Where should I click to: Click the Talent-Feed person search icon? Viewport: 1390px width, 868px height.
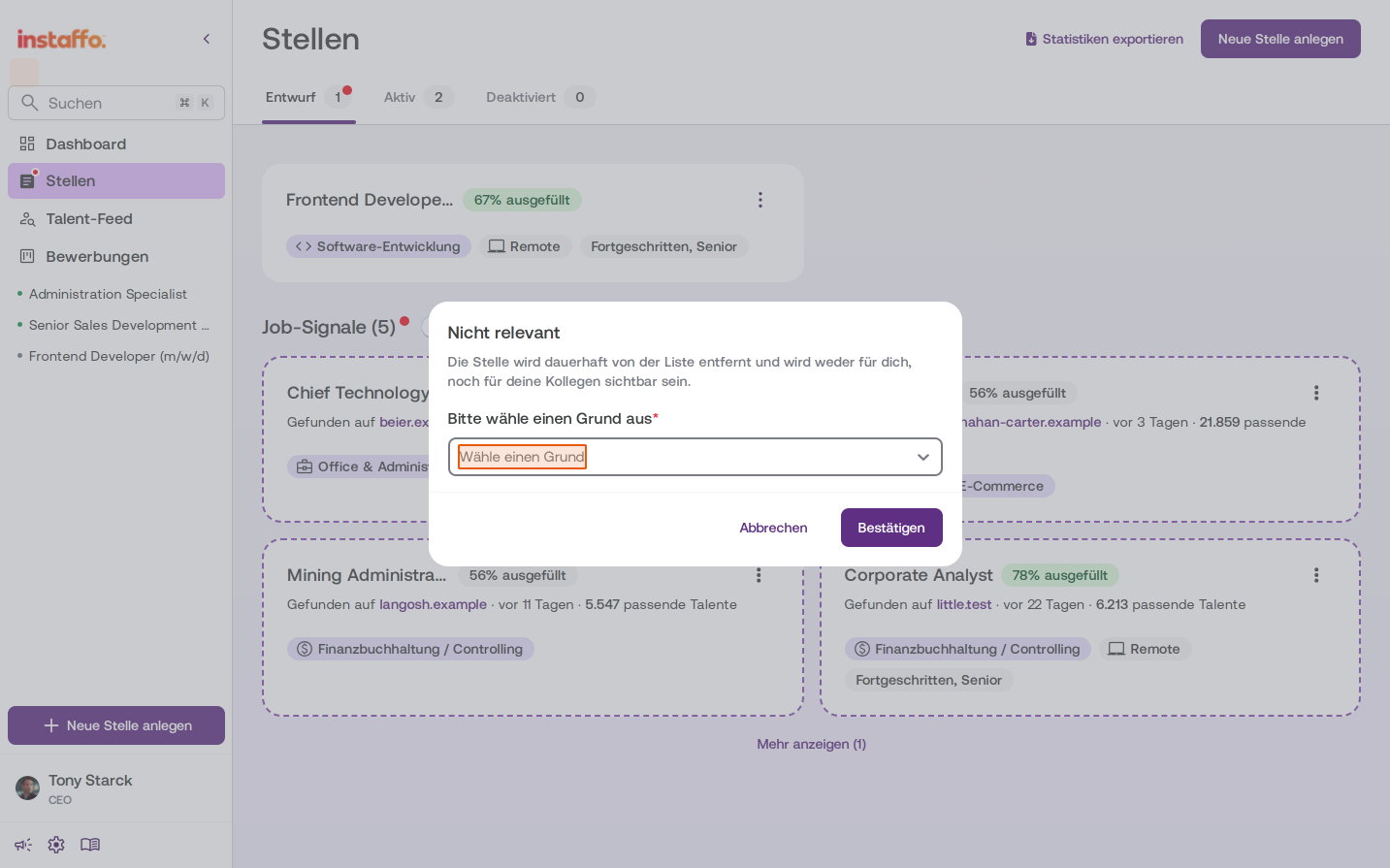click(27, 219)
